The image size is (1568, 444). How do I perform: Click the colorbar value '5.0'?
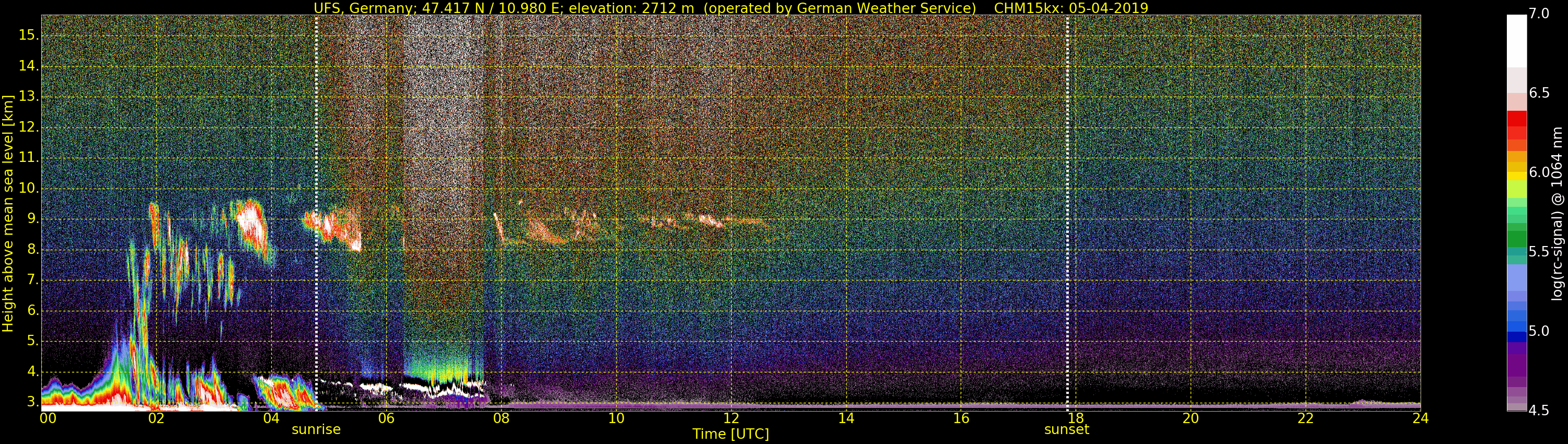pos(1539,331)
